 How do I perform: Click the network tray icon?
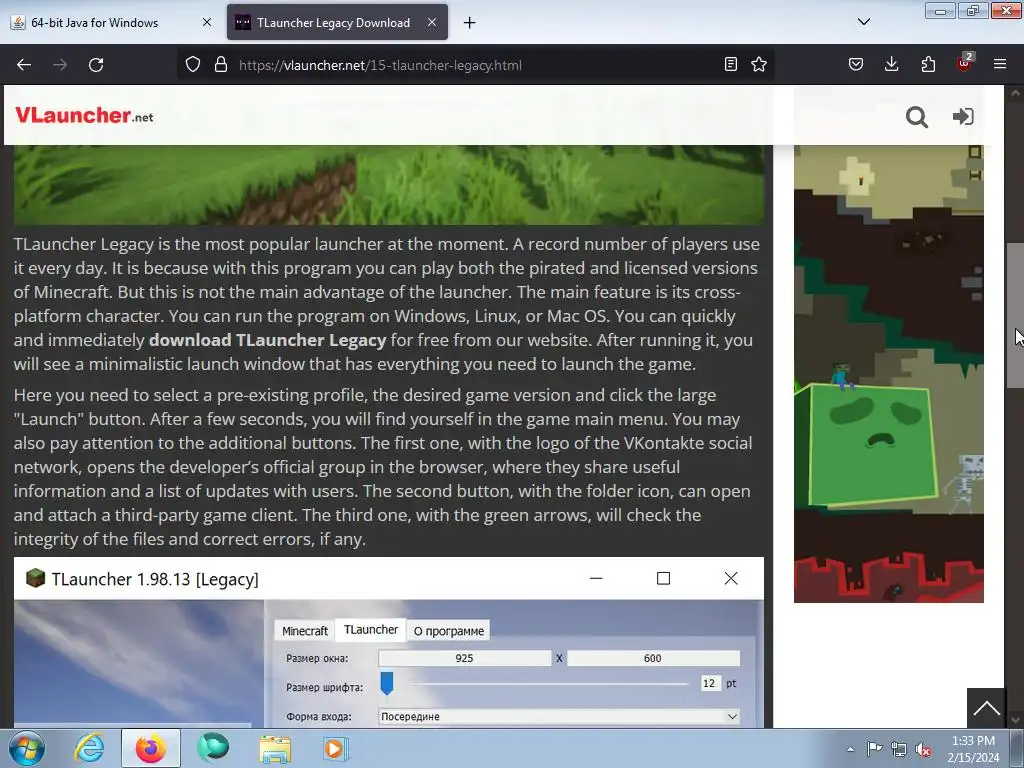click(x=899, y=749)
